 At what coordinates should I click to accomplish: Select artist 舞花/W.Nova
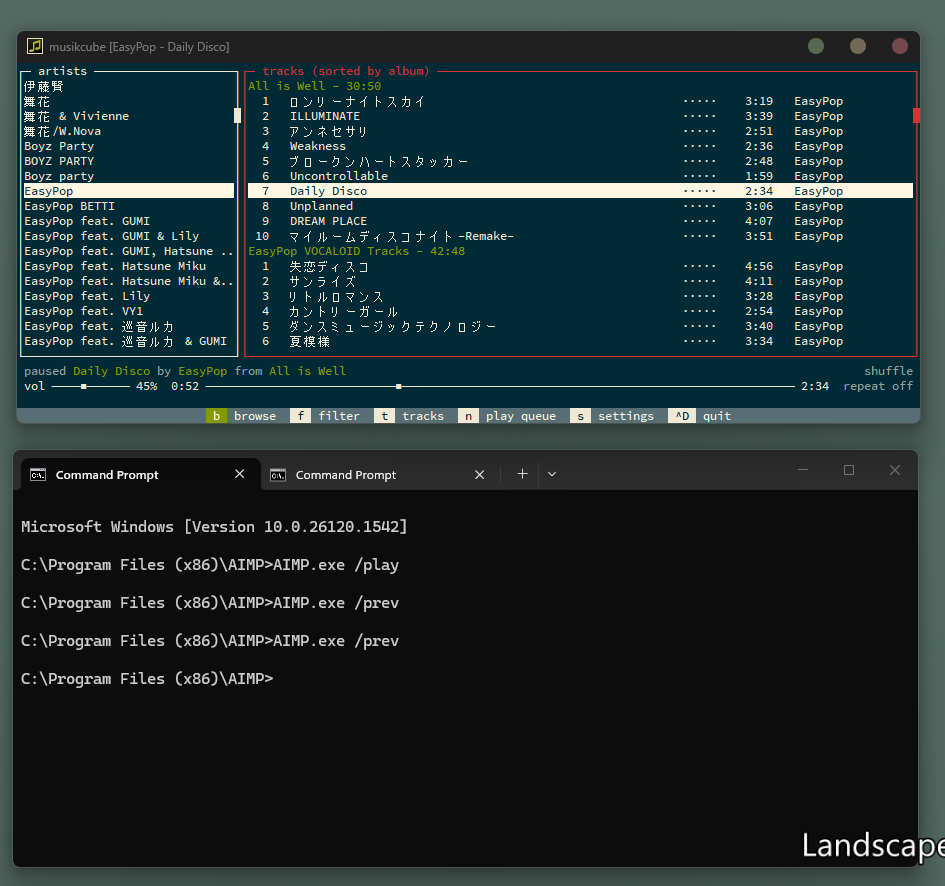[x=129, y=131]
